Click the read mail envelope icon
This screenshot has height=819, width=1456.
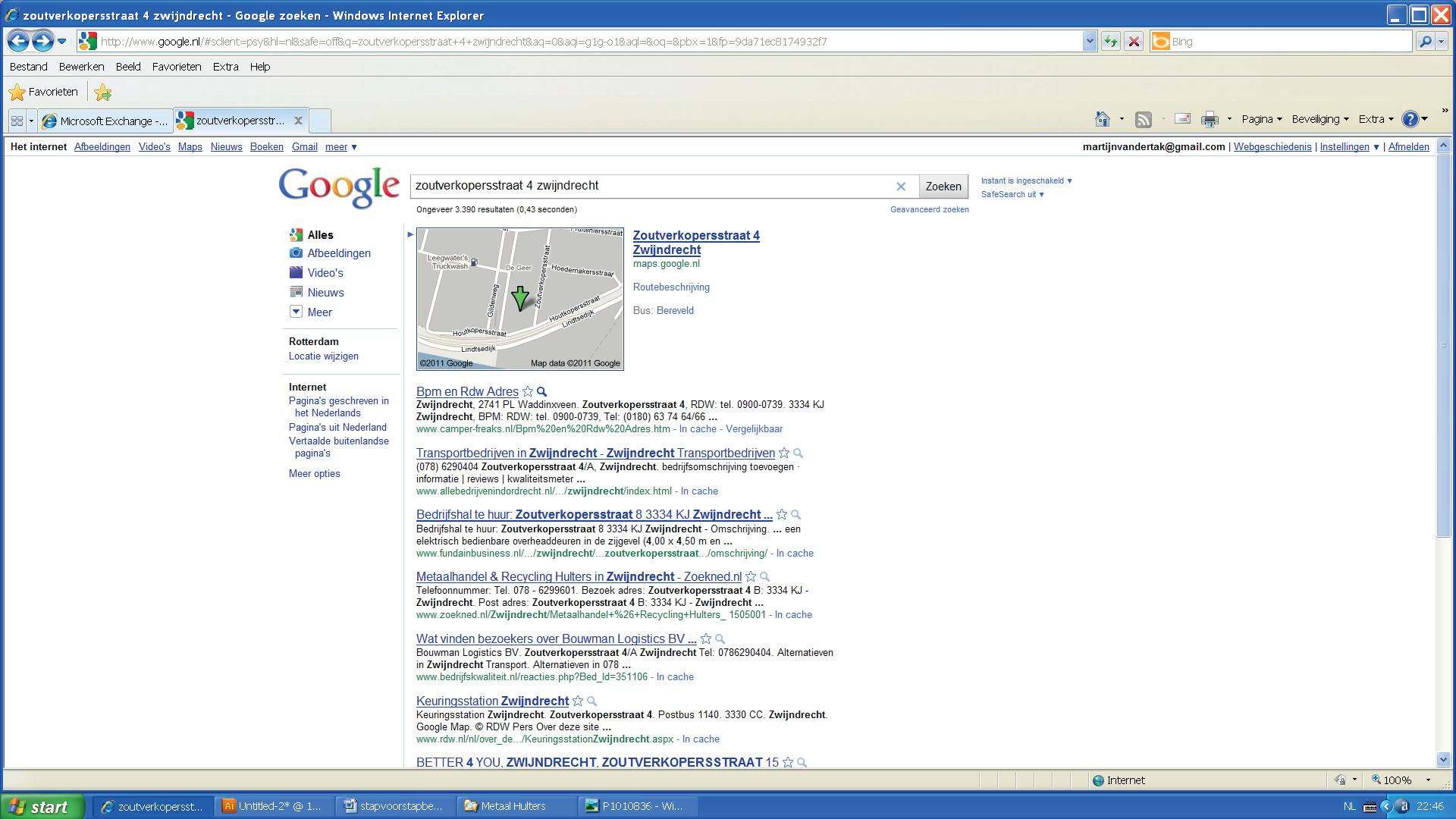click(x=1182, y=118)
